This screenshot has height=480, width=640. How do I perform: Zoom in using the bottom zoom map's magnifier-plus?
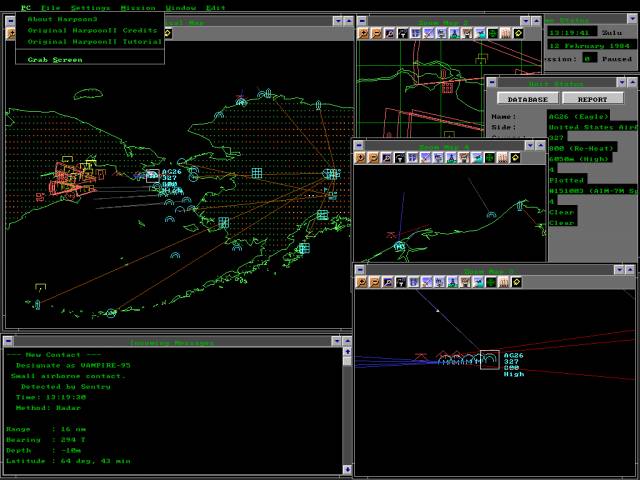[x=362, y=282]
